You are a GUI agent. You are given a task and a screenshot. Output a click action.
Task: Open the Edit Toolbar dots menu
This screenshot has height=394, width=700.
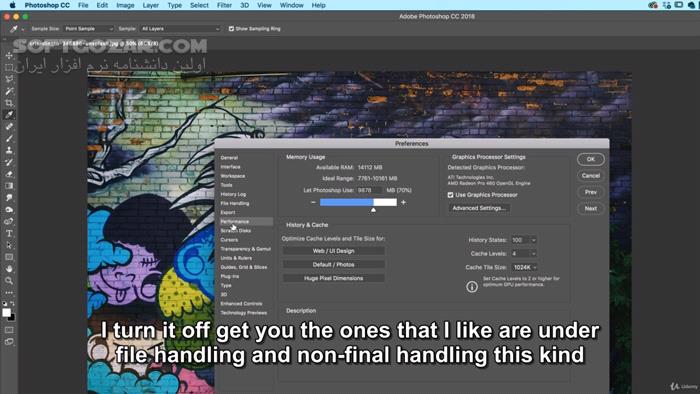(x=9, y=293)
